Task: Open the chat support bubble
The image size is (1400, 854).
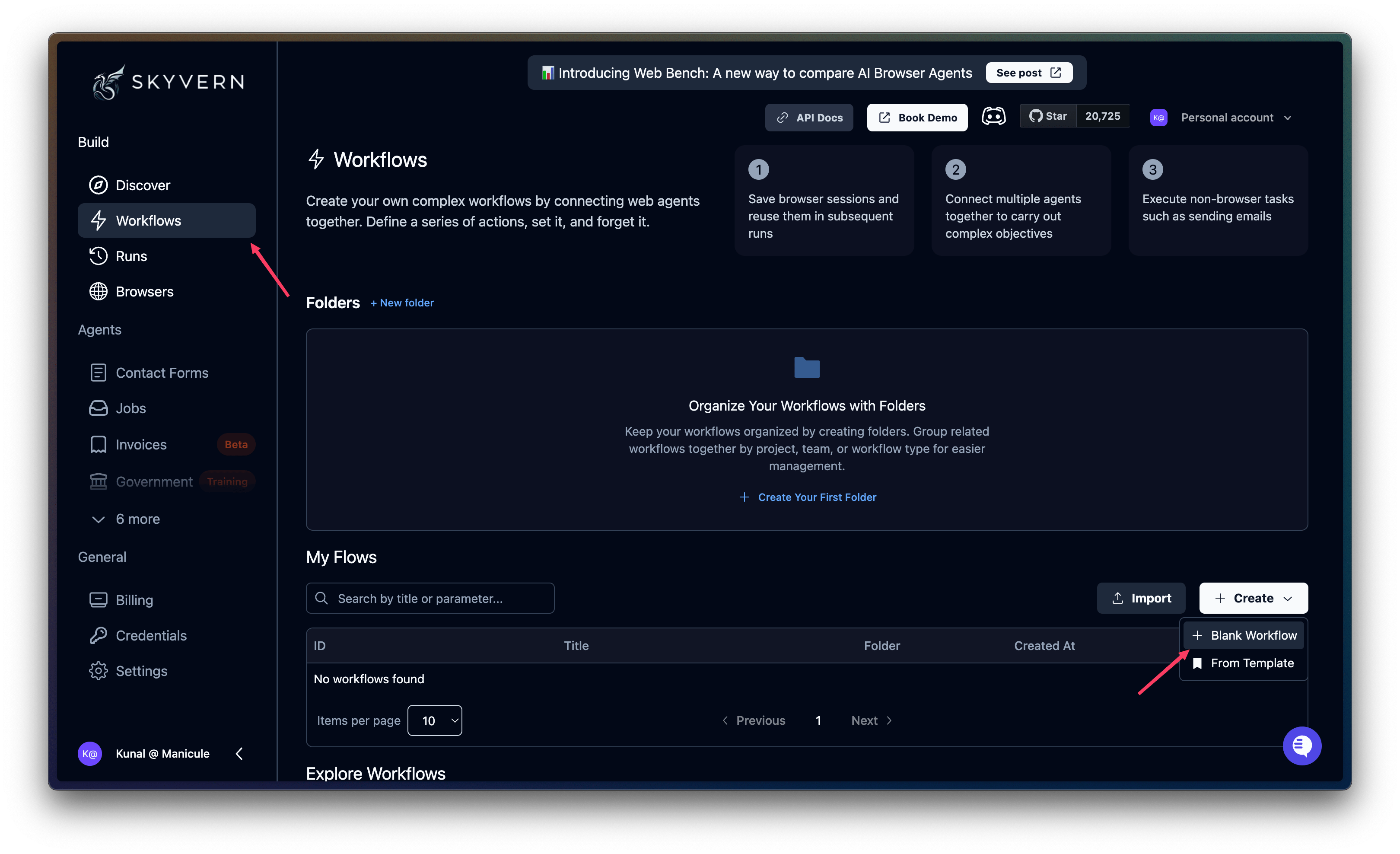Action: (x=1302, y=746)
